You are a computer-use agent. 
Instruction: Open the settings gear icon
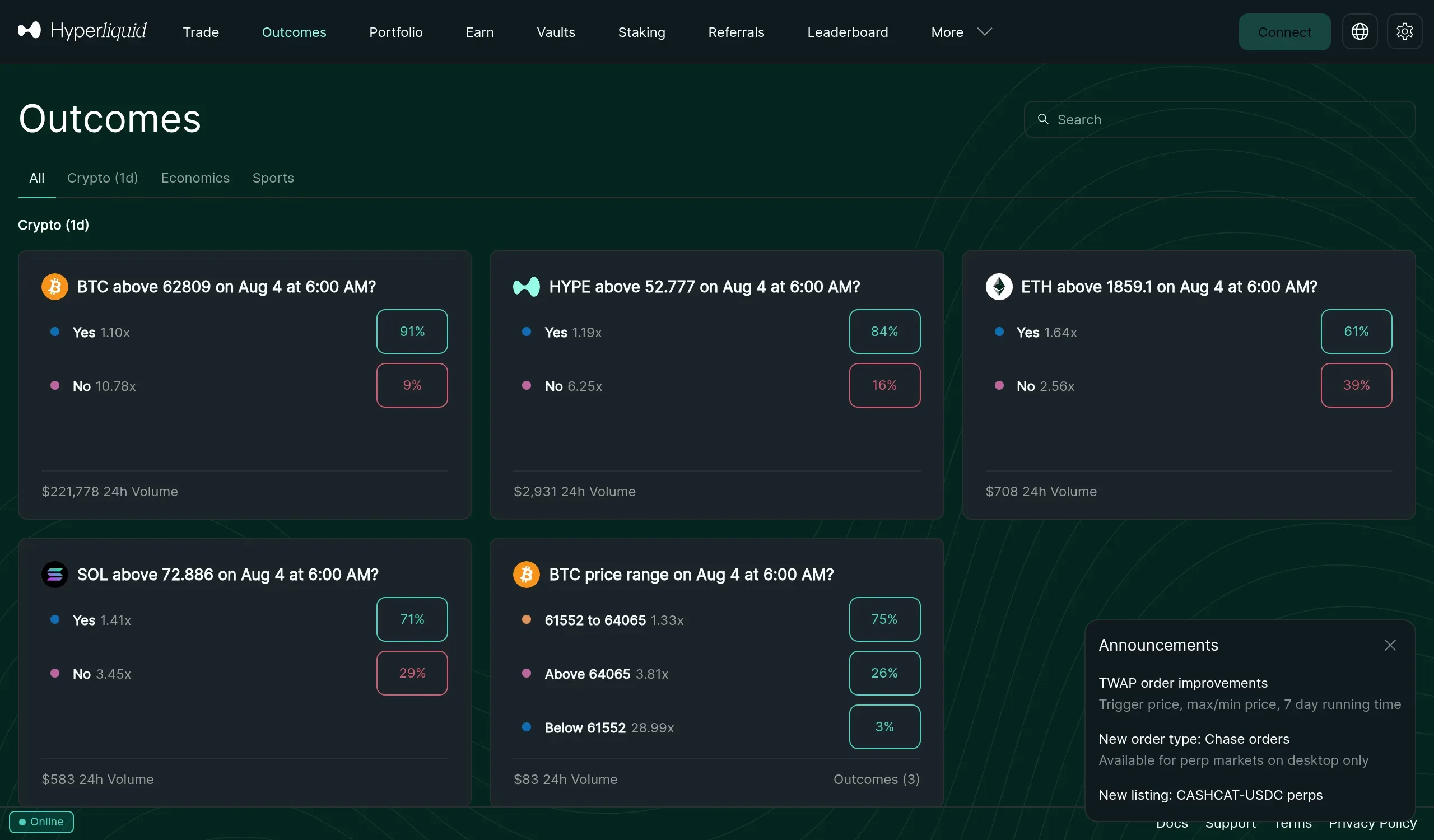pos(1404,32)
